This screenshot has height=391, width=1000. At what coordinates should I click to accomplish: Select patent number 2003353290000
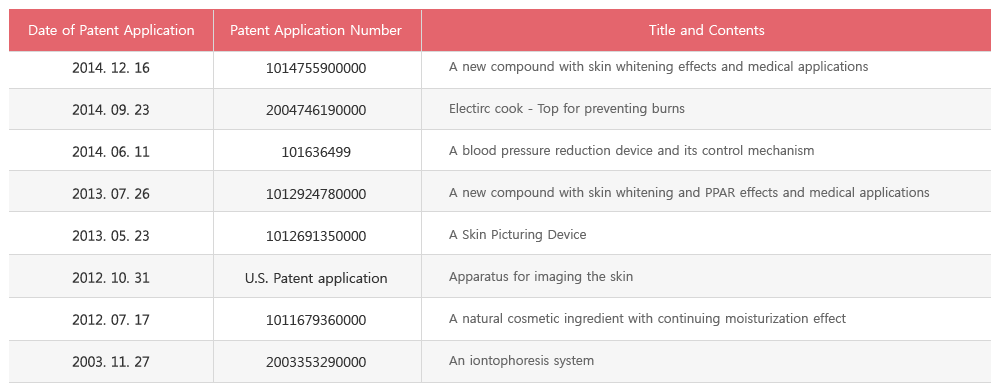(316, 362)
